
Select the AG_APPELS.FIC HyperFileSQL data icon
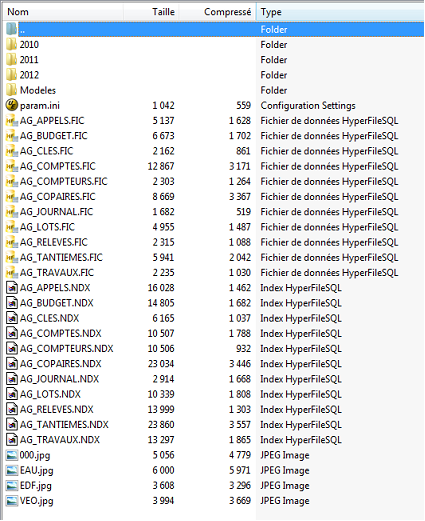click(x=12, y=121)
